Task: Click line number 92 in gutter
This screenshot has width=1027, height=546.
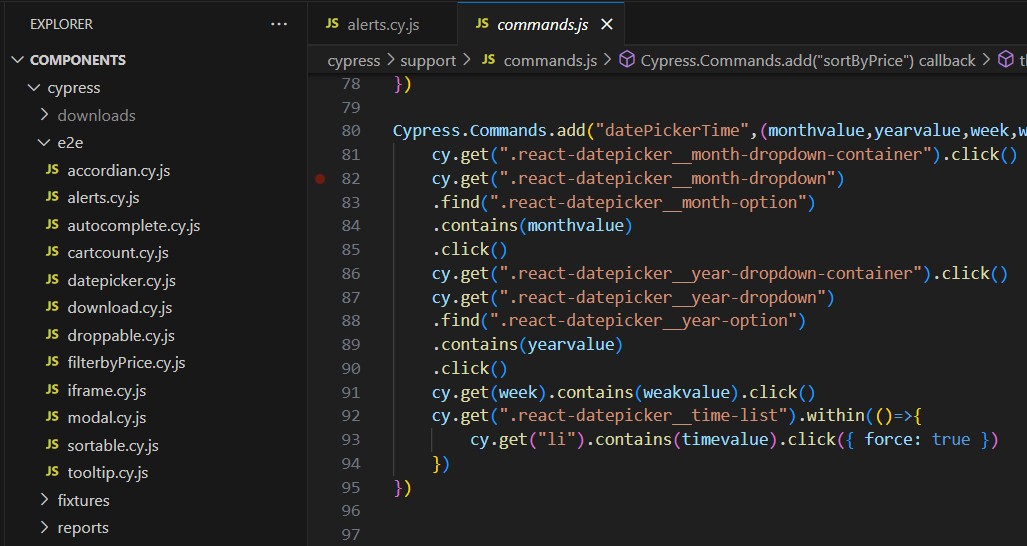Action: pyautogui.click(x=351, y=416)
